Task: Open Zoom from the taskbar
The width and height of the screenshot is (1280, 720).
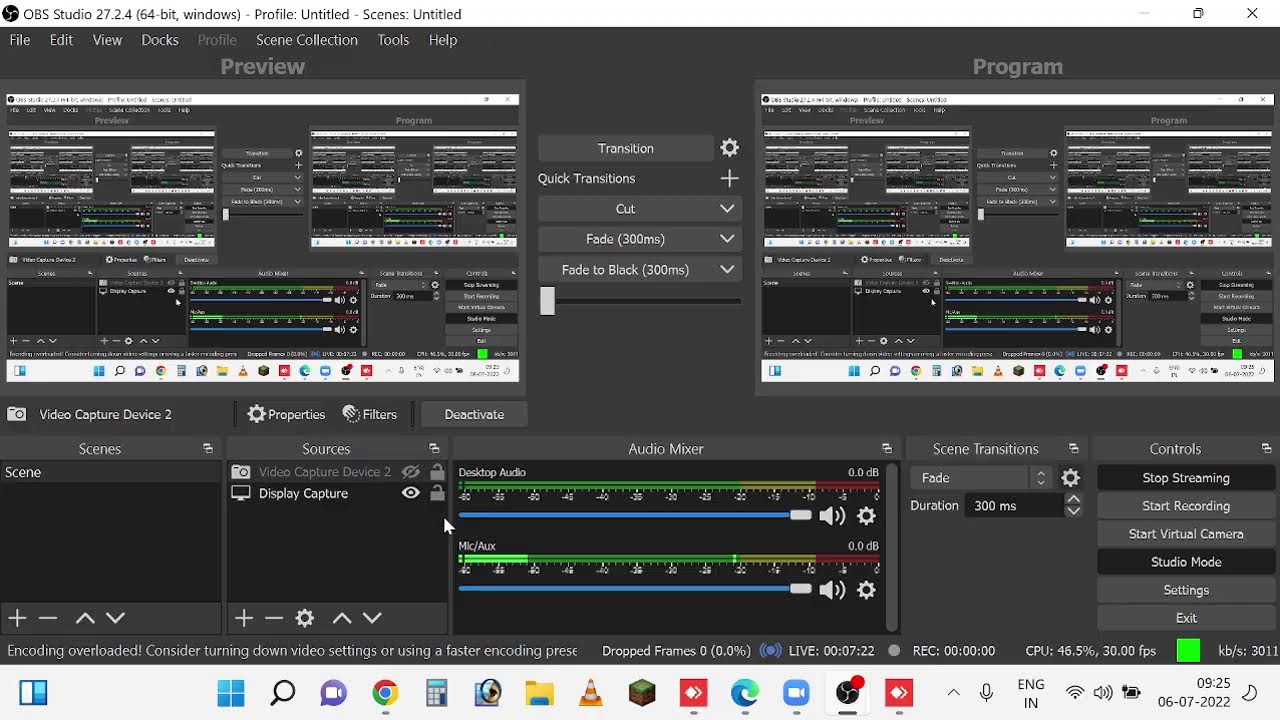Action: (796, 693)
